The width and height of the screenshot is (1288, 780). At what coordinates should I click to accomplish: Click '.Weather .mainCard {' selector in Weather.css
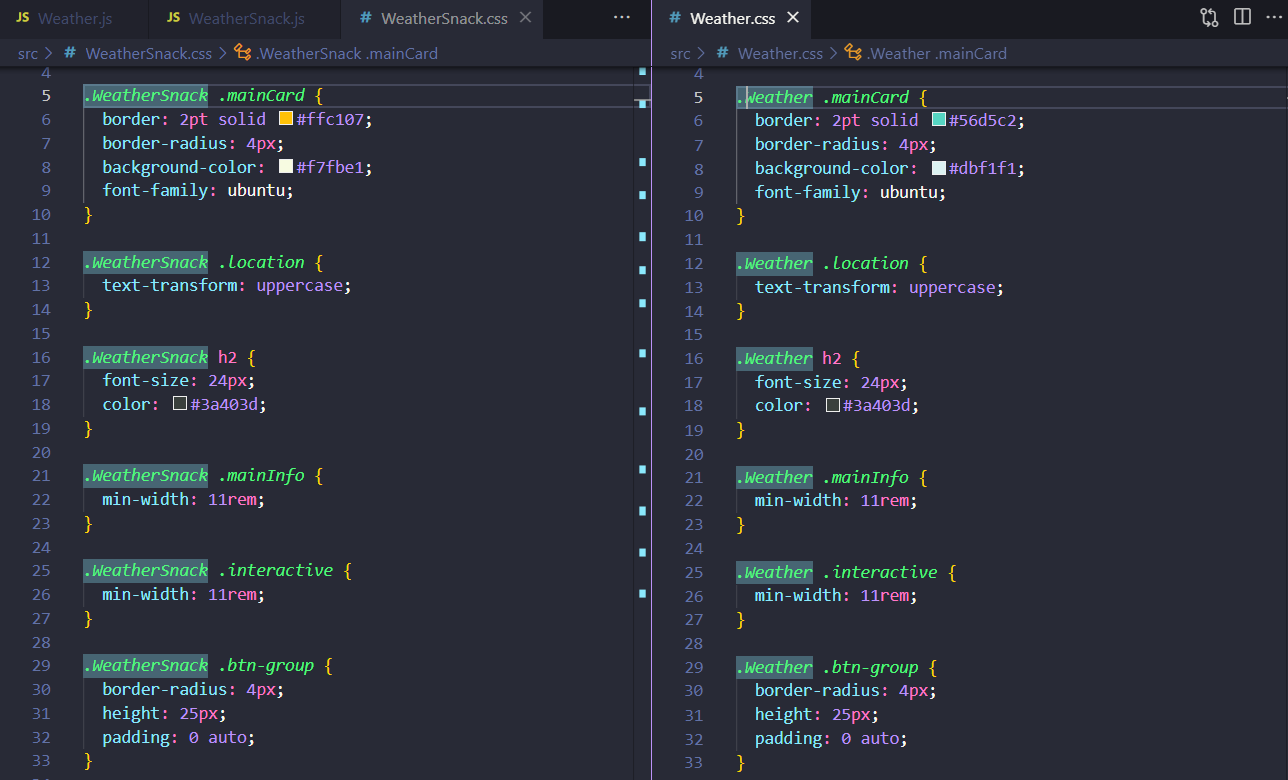click(x=833, y=97)
